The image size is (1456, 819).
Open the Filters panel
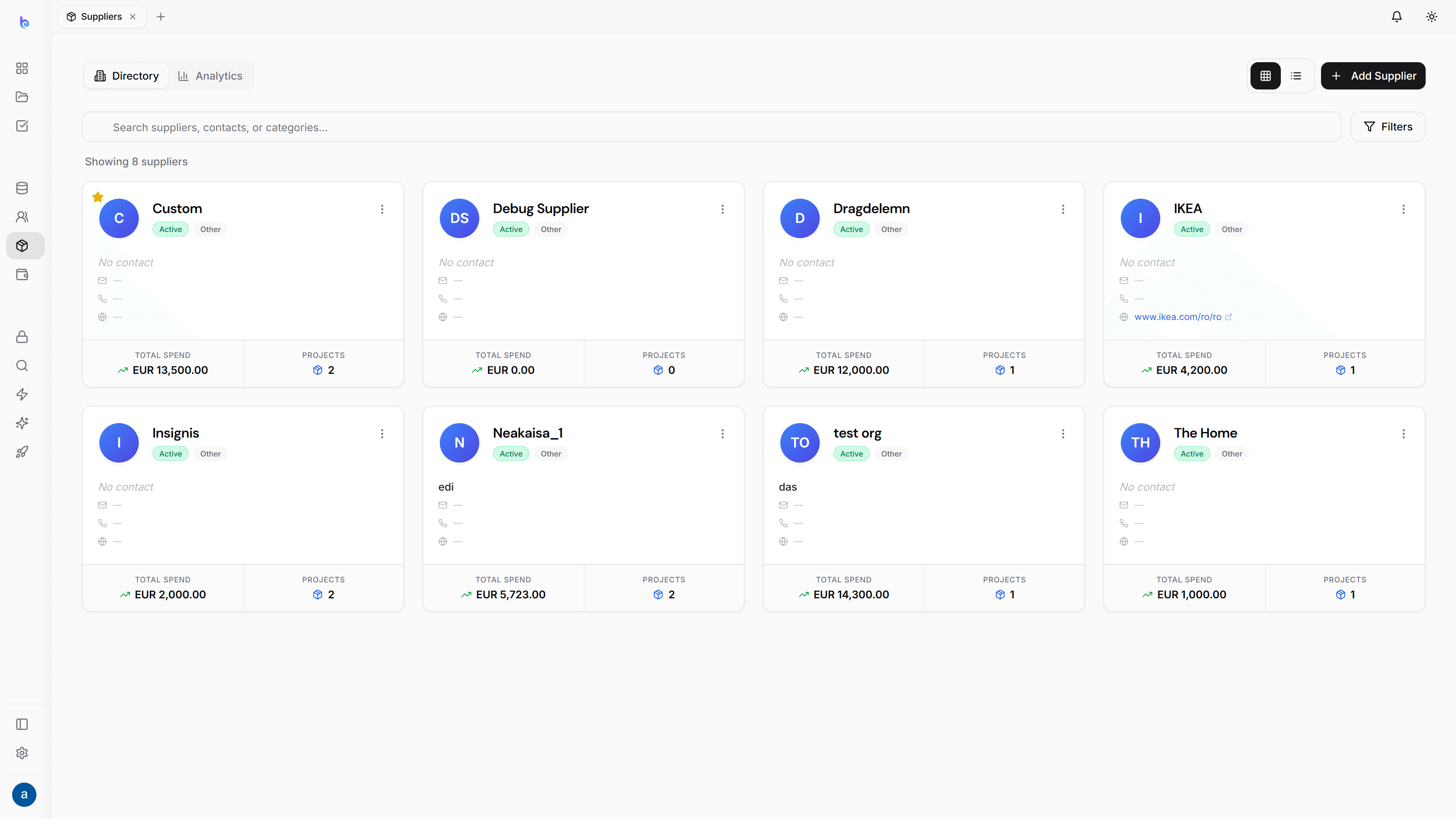[x=1388, y=127]
